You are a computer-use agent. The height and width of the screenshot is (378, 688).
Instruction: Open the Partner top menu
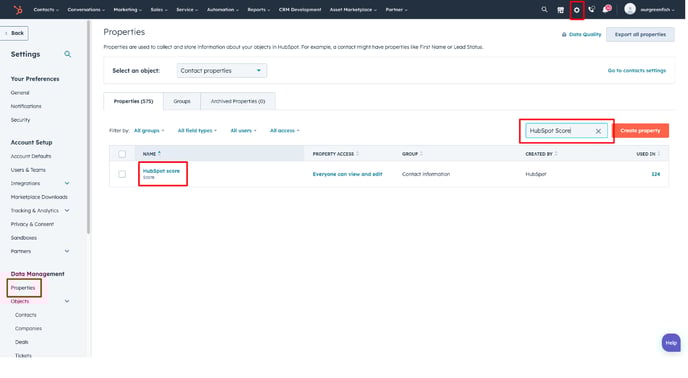tap(396, 10)
